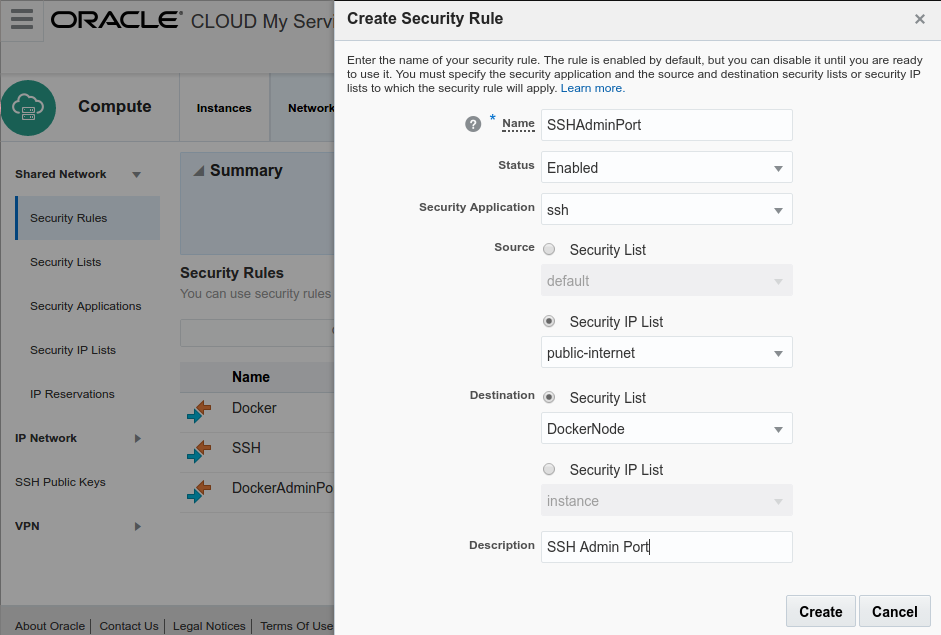Click the Docker security rule arrow icon
Image resolution: width=941 pixels, height=635 pixels.
[199, 410]
